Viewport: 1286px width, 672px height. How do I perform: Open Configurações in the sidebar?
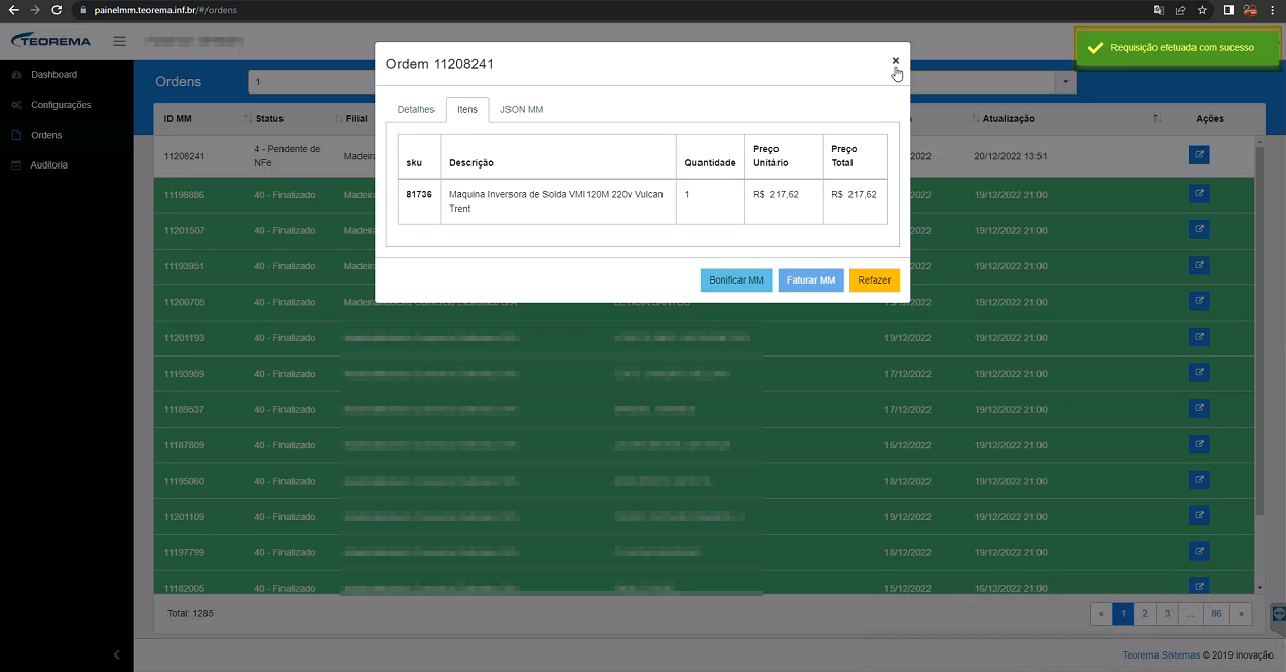point(61,105)
